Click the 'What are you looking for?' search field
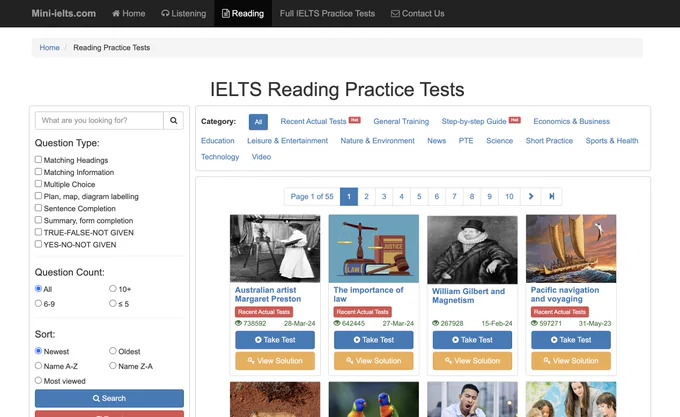This screenshot has width=680, height=417. [99, 121]
